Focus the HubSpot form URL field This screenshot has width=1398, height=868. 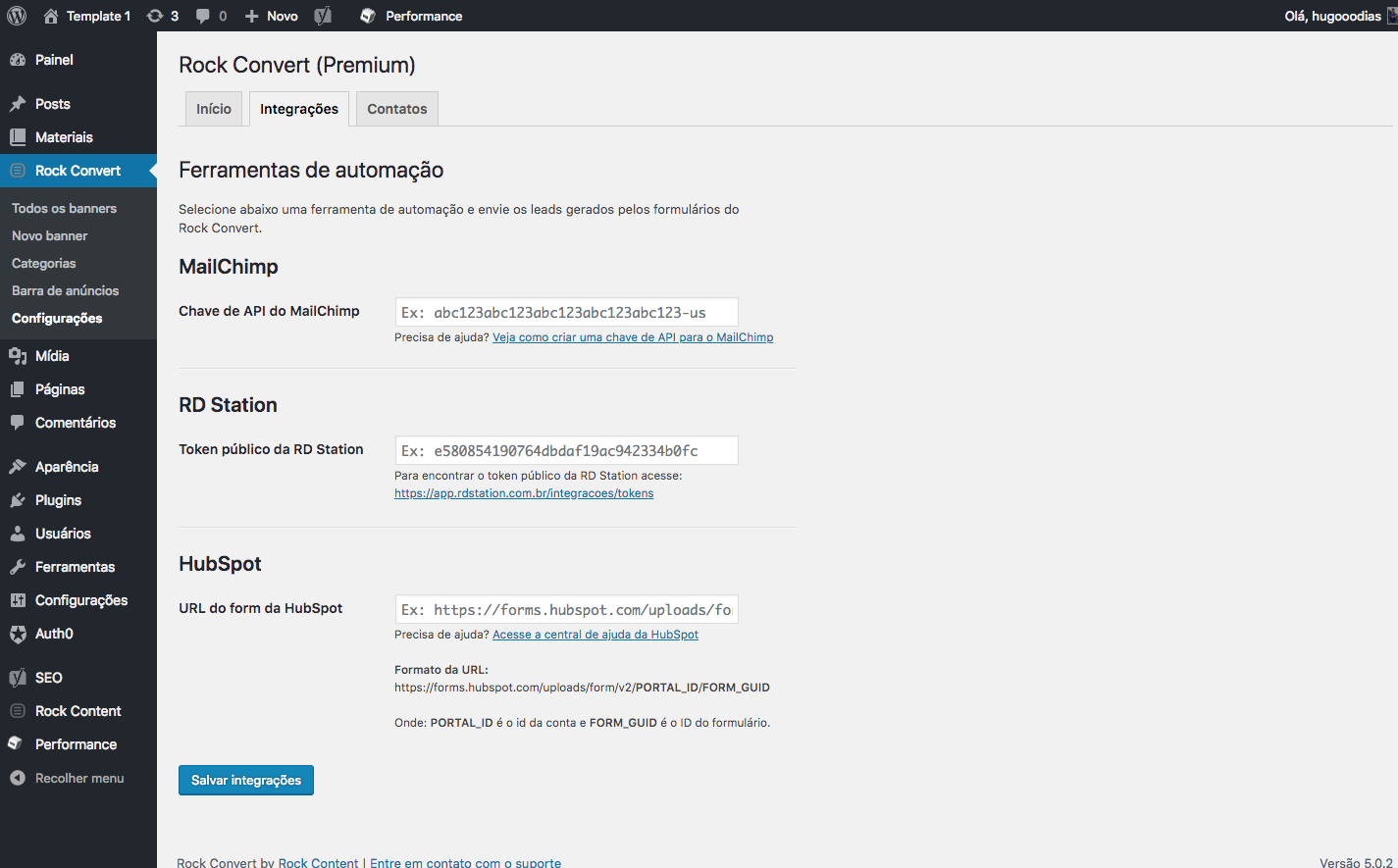(566, 609)
